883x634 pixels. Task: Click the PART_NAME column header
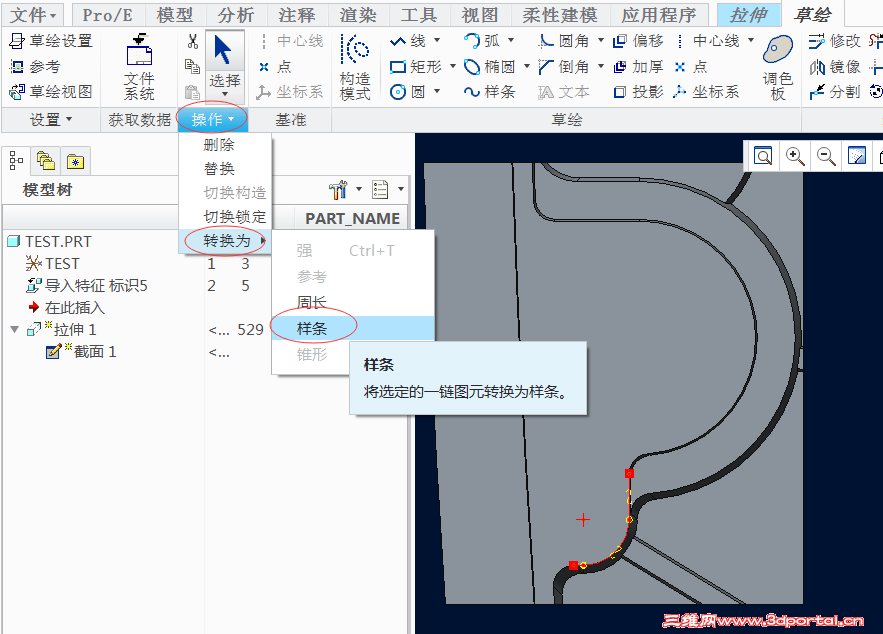point(352,218)
